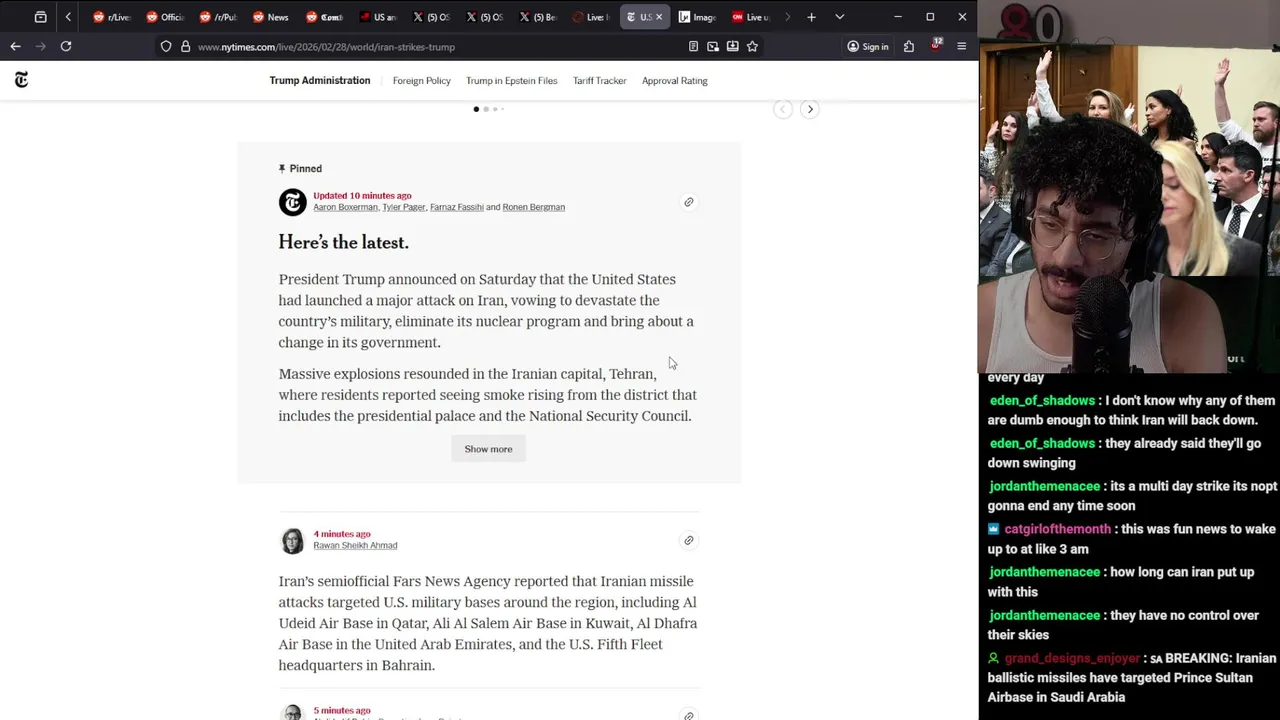1280x720 pixels.
Task: Open Trump in Epstein Files nav link
Action: (511, 80)
